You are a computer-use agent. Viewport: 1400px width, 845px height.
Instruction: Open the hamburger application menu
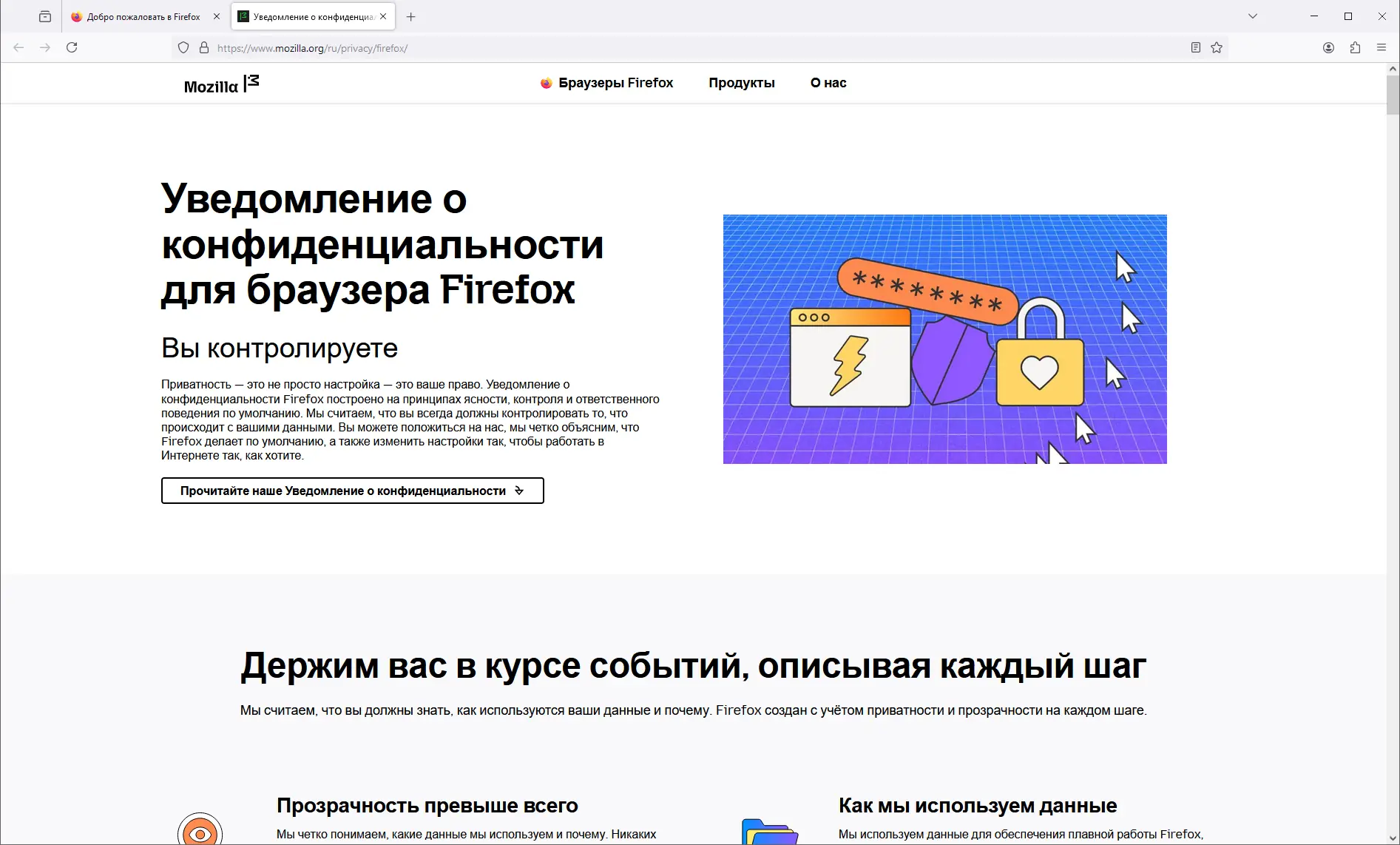[x=1382, y=47]
